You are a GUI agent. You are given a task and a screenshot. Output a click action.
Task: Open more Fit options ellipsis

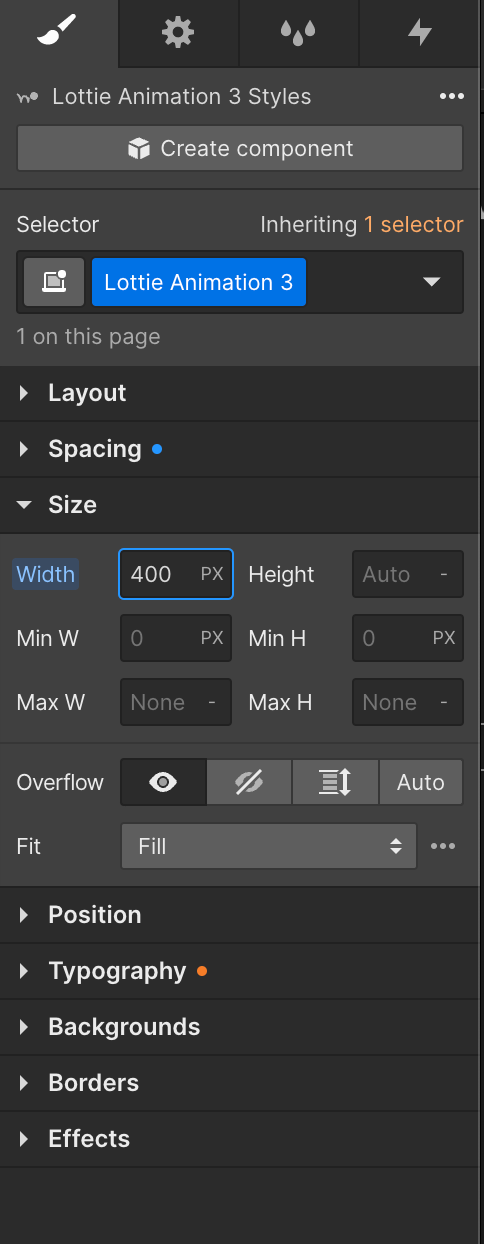coord(443,846)
